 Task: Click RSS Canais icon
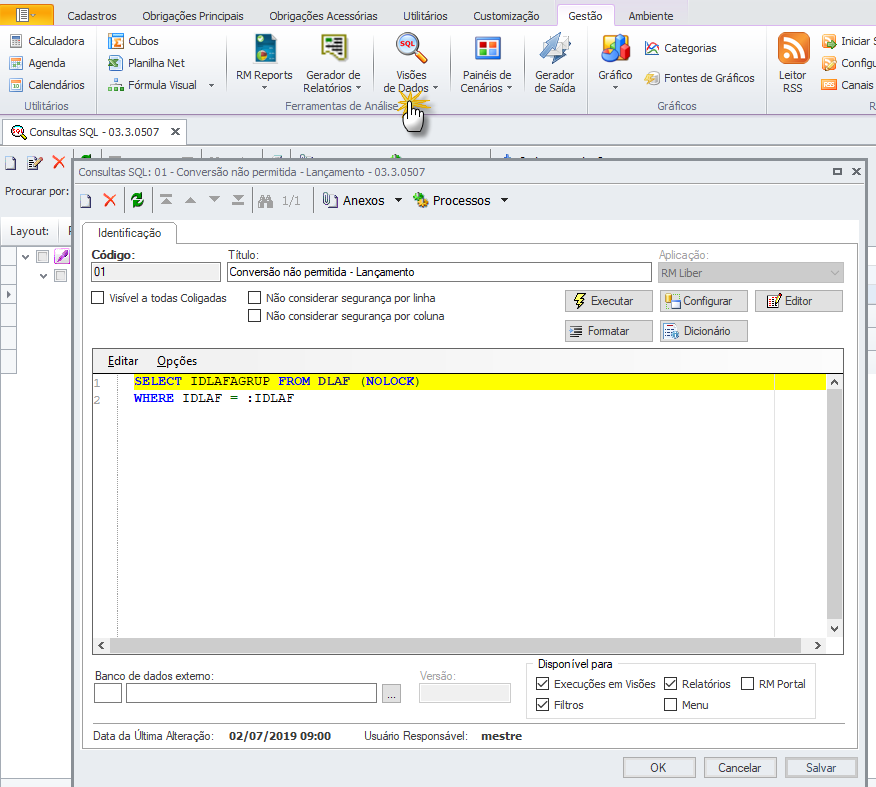829,85
